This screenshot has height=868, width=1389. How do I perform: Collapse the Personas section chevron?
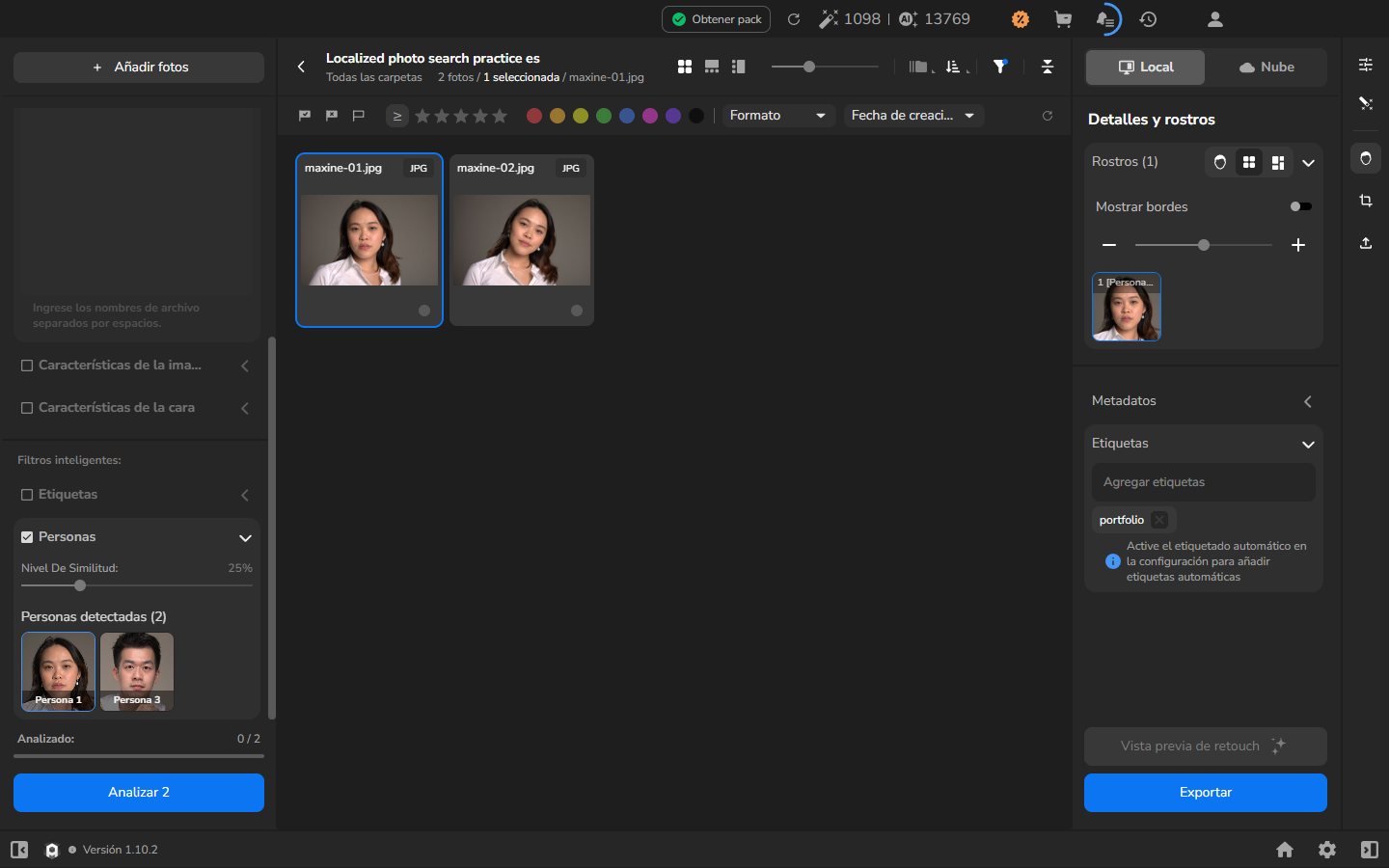(245, 538)
